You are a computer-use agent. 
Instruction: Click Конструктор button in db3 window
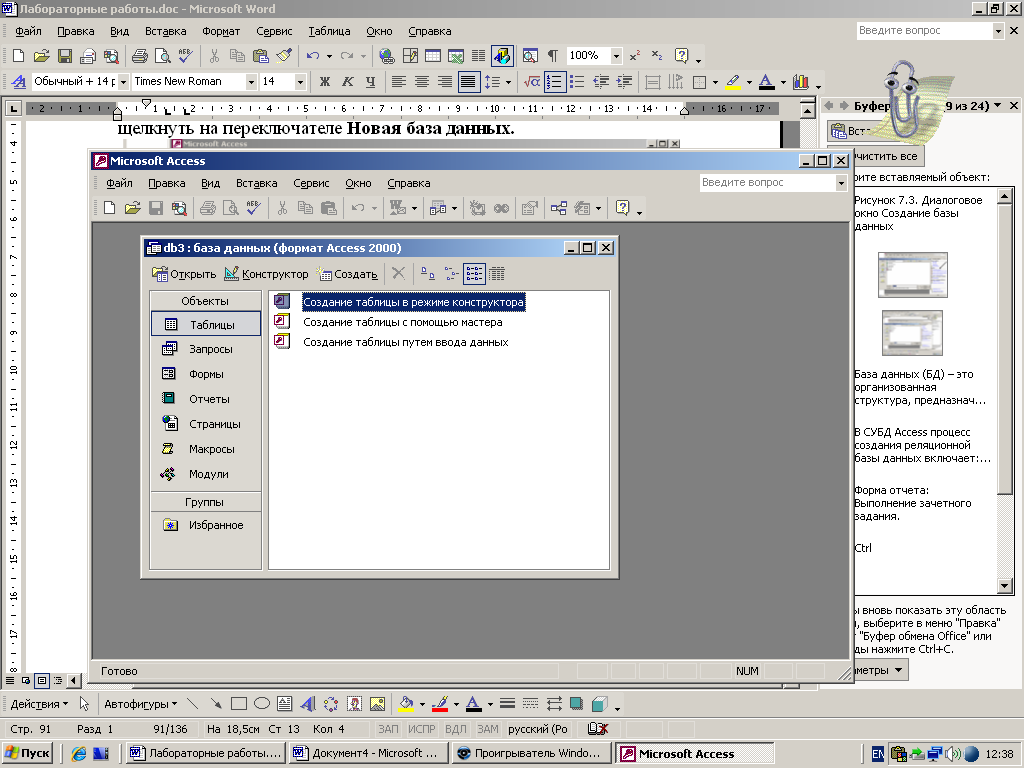click(x=266, y=274)
